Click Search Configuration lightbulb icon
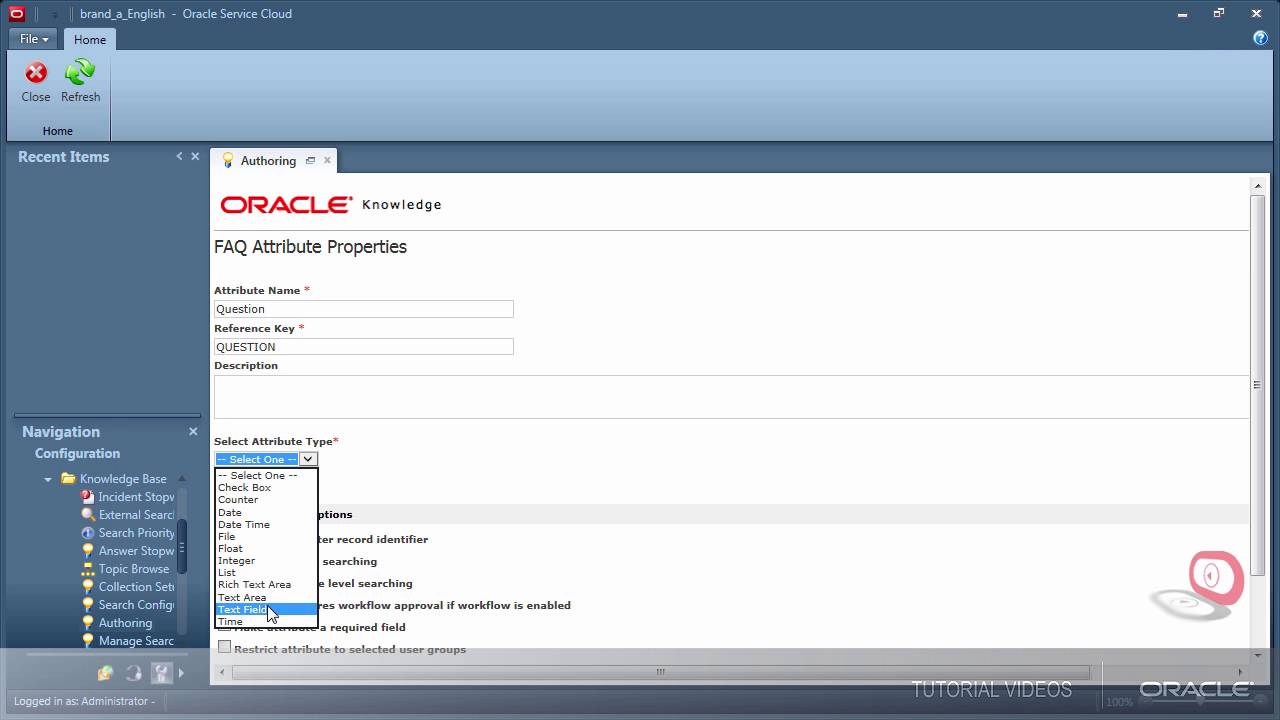The height and width of the screenshot is (720, 1280). coord(87,605)
